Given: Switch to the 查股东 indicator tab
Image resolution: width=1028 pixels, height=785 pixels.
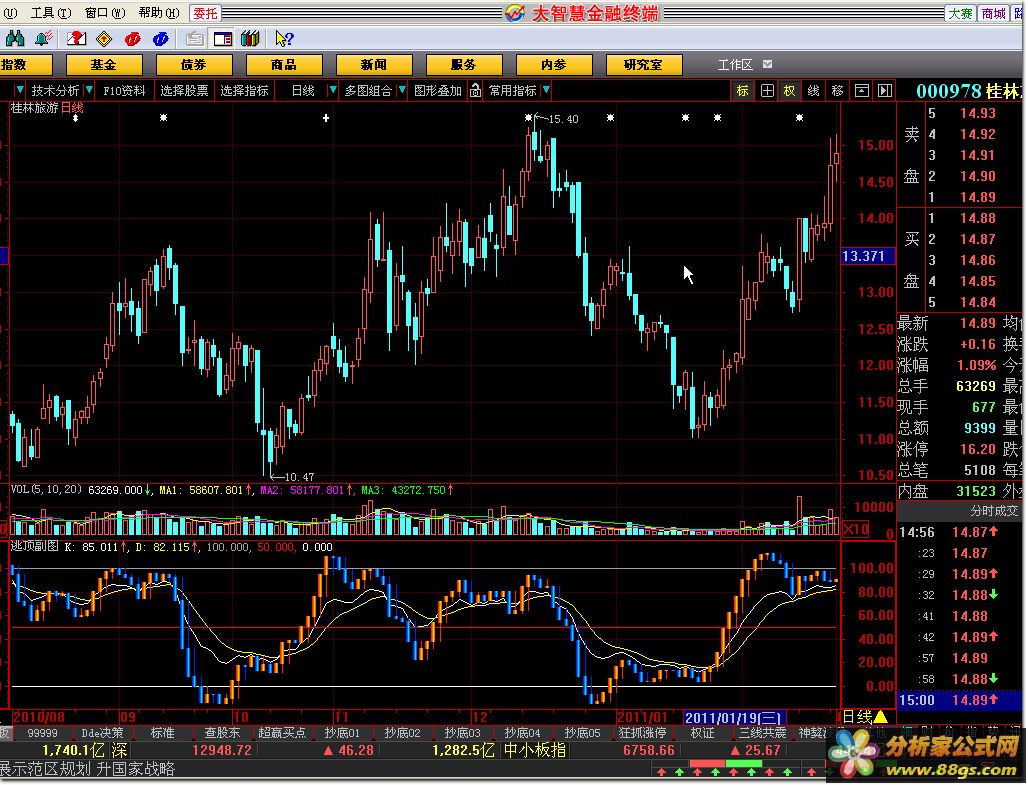Looking at the screenshot, I should tap(222, 733).
